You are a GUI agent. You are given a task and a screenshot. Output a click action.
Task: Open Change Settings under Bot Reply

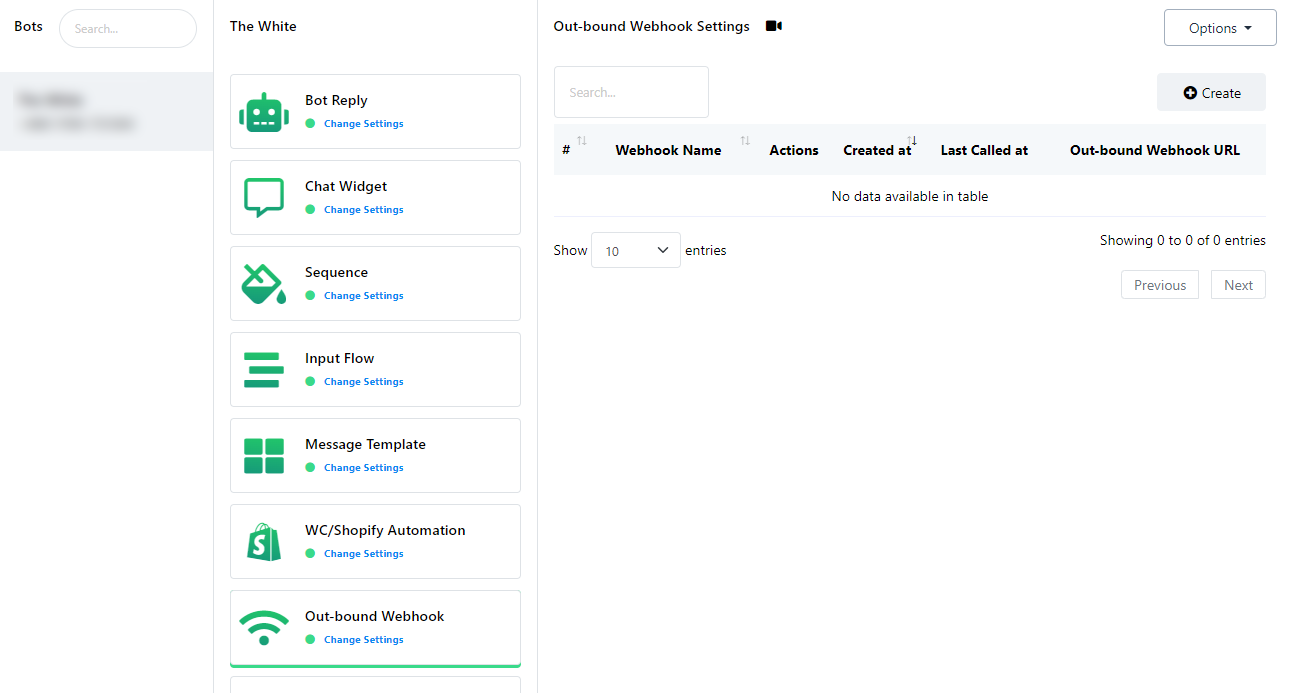[363, 124]
